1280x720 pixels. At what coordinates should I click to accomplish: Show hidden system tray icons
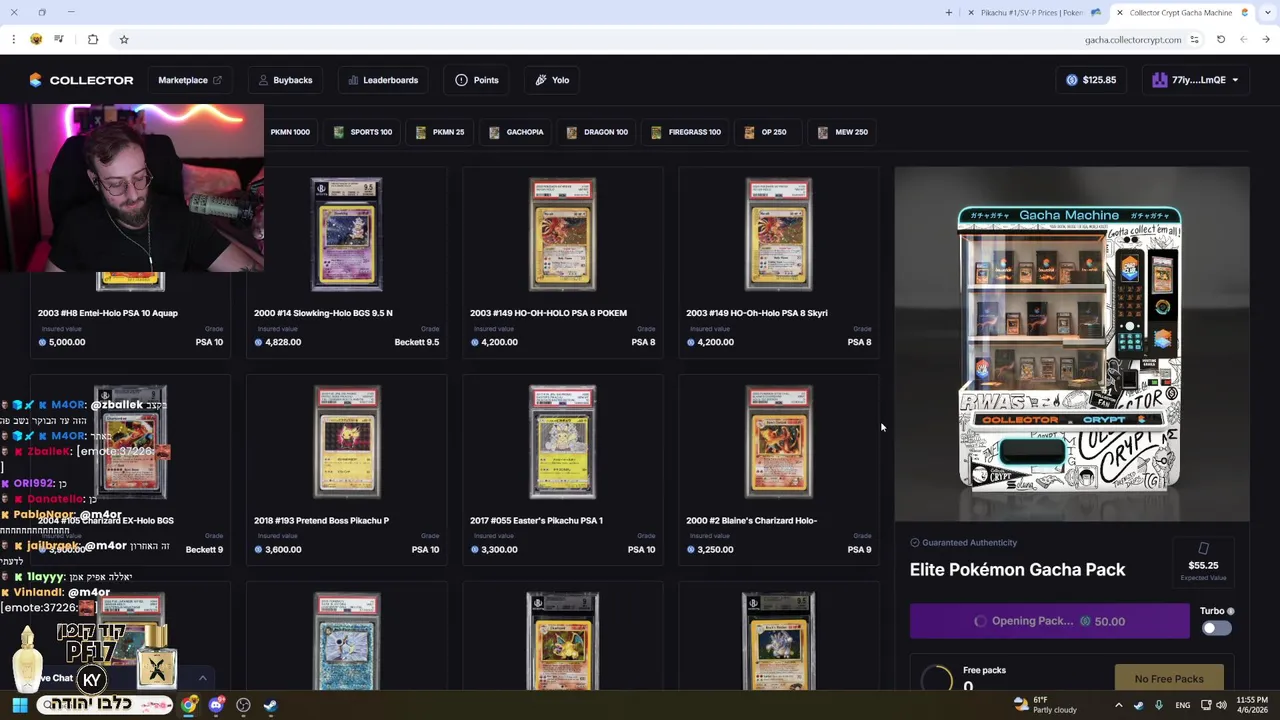coord(1119,705)
